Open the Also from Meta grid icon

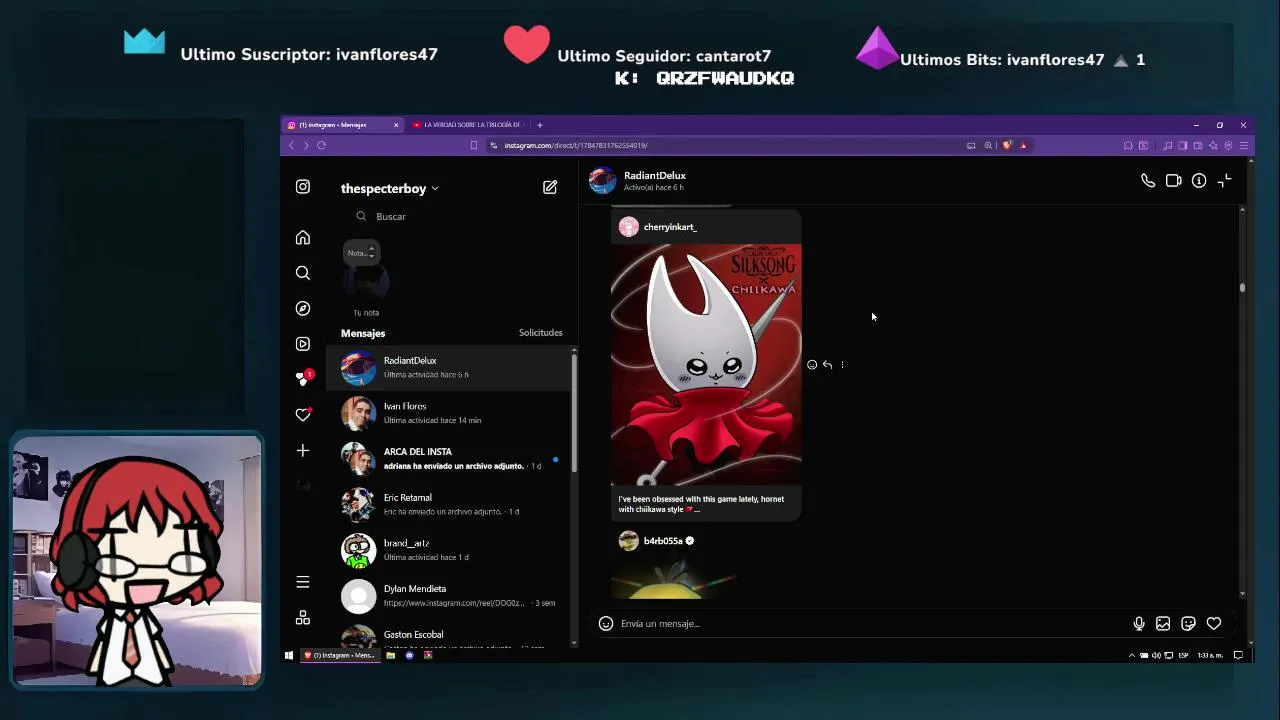tap(303, 618)
